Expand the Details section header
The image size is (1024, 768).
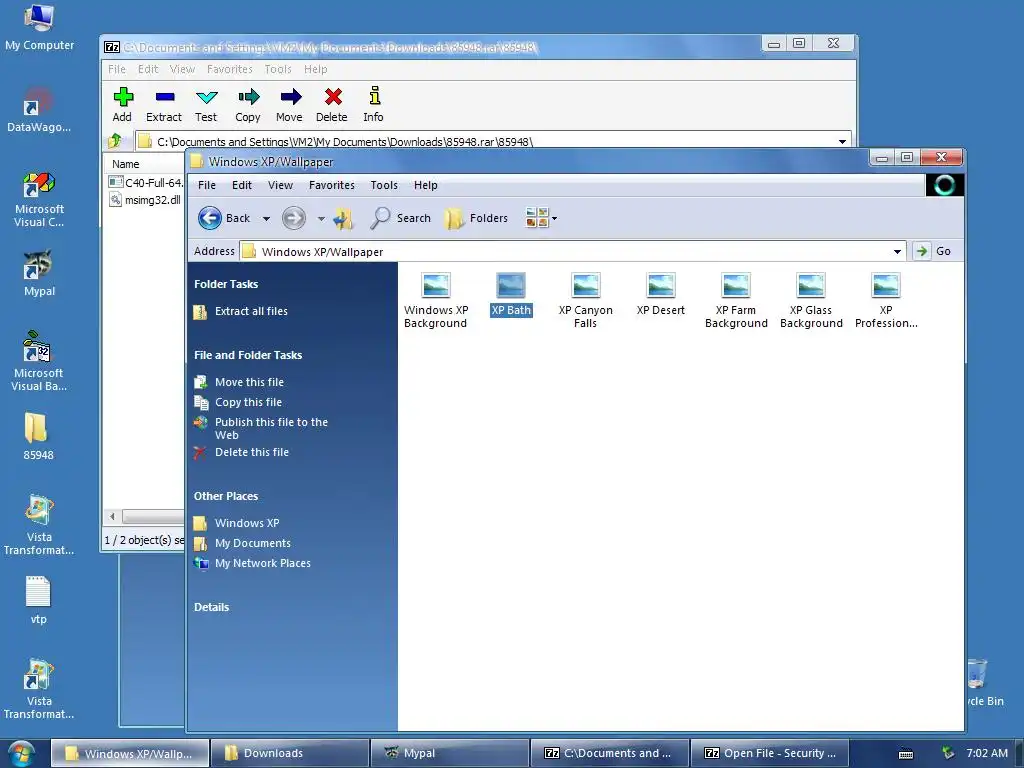(x=212, y=607)
